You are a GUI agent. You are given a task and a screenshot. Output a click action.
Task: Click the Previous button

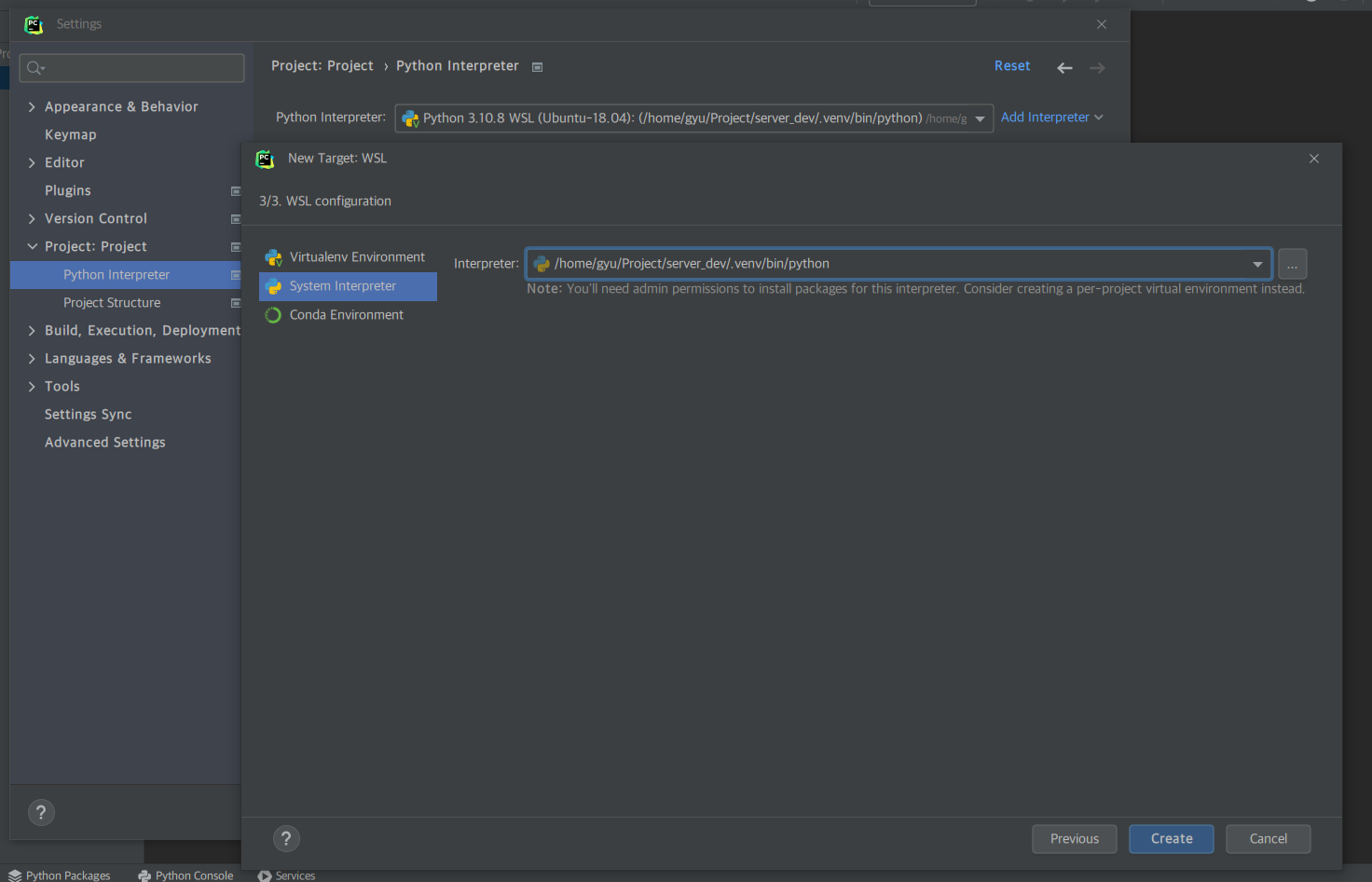[1075, 839]
